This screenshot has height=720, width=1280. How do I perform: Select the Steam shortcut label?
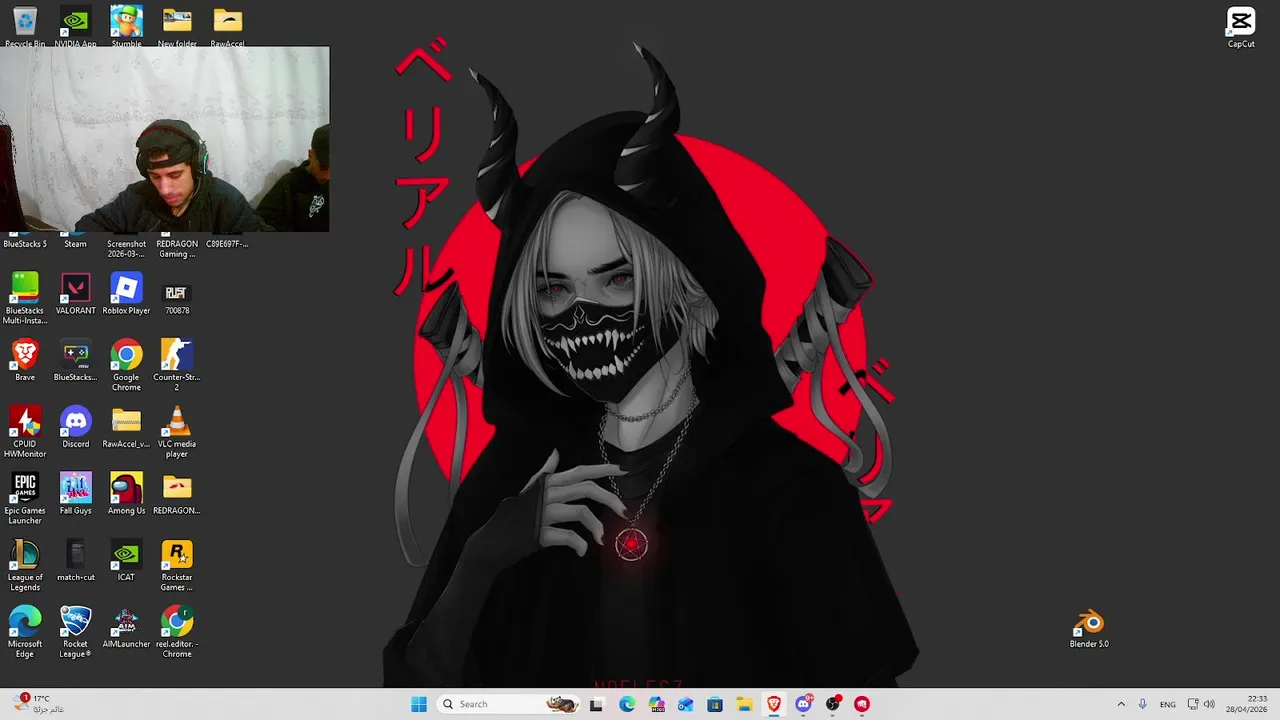pyautogui.click(x=75, y=244)
